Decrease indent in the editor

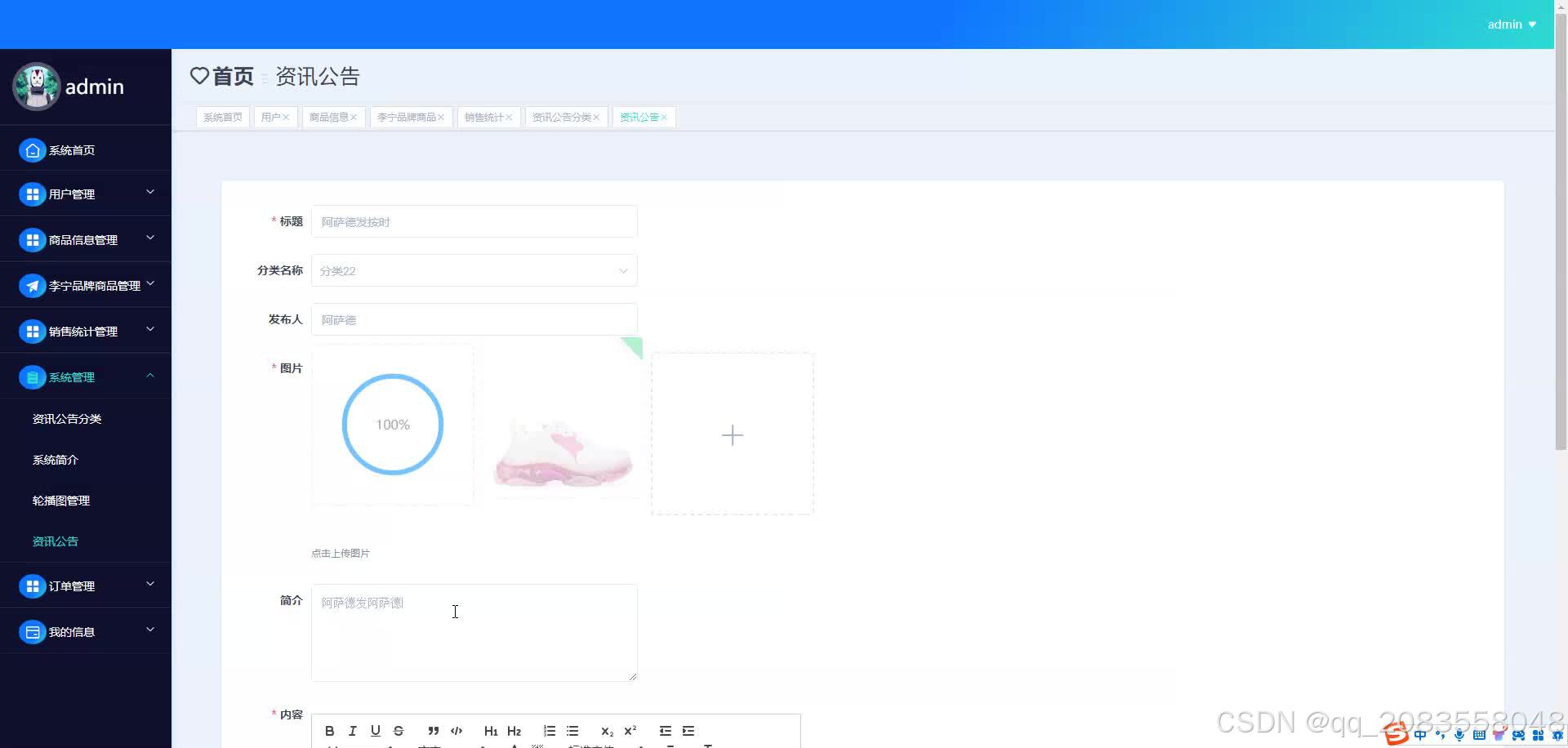coord(666,731)
